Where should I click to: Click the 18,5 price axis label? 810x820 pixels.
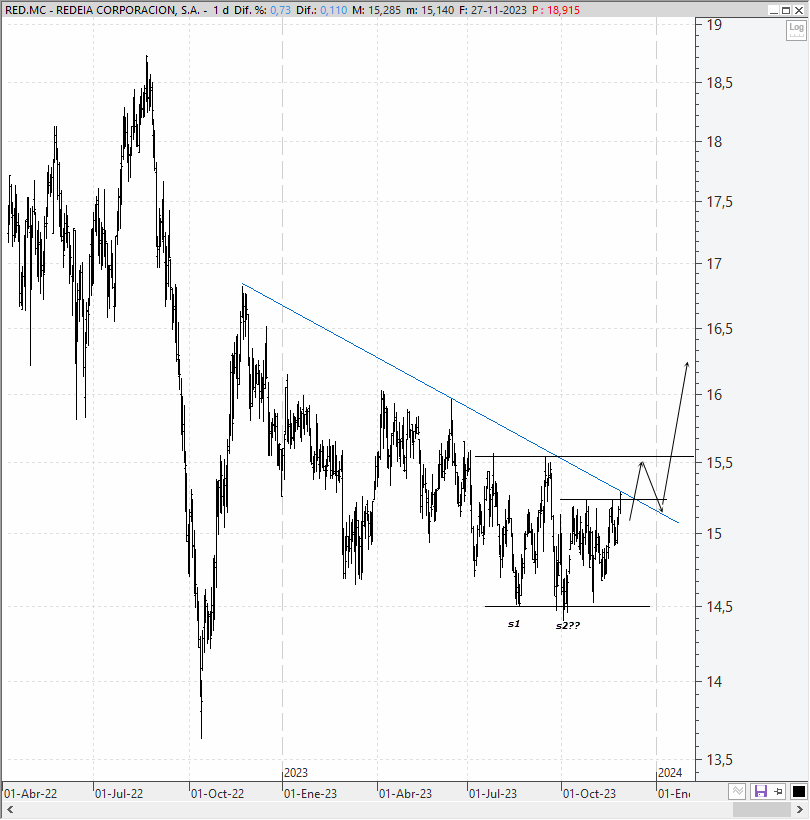(720, 83)
